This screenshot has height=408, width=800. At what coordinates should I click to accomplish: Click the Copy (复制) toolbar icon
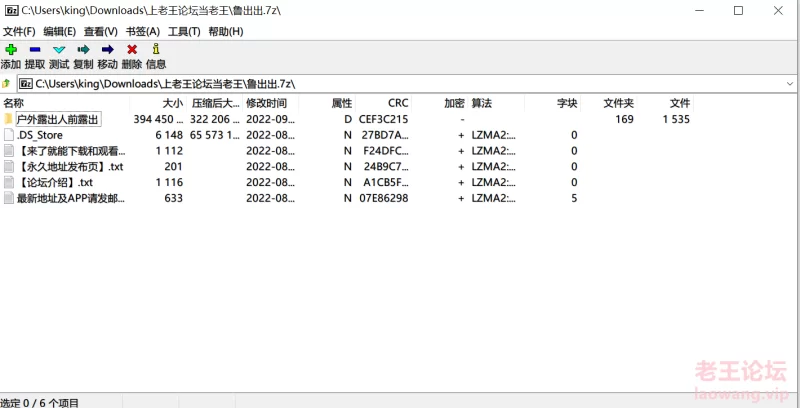click(83, 49)
